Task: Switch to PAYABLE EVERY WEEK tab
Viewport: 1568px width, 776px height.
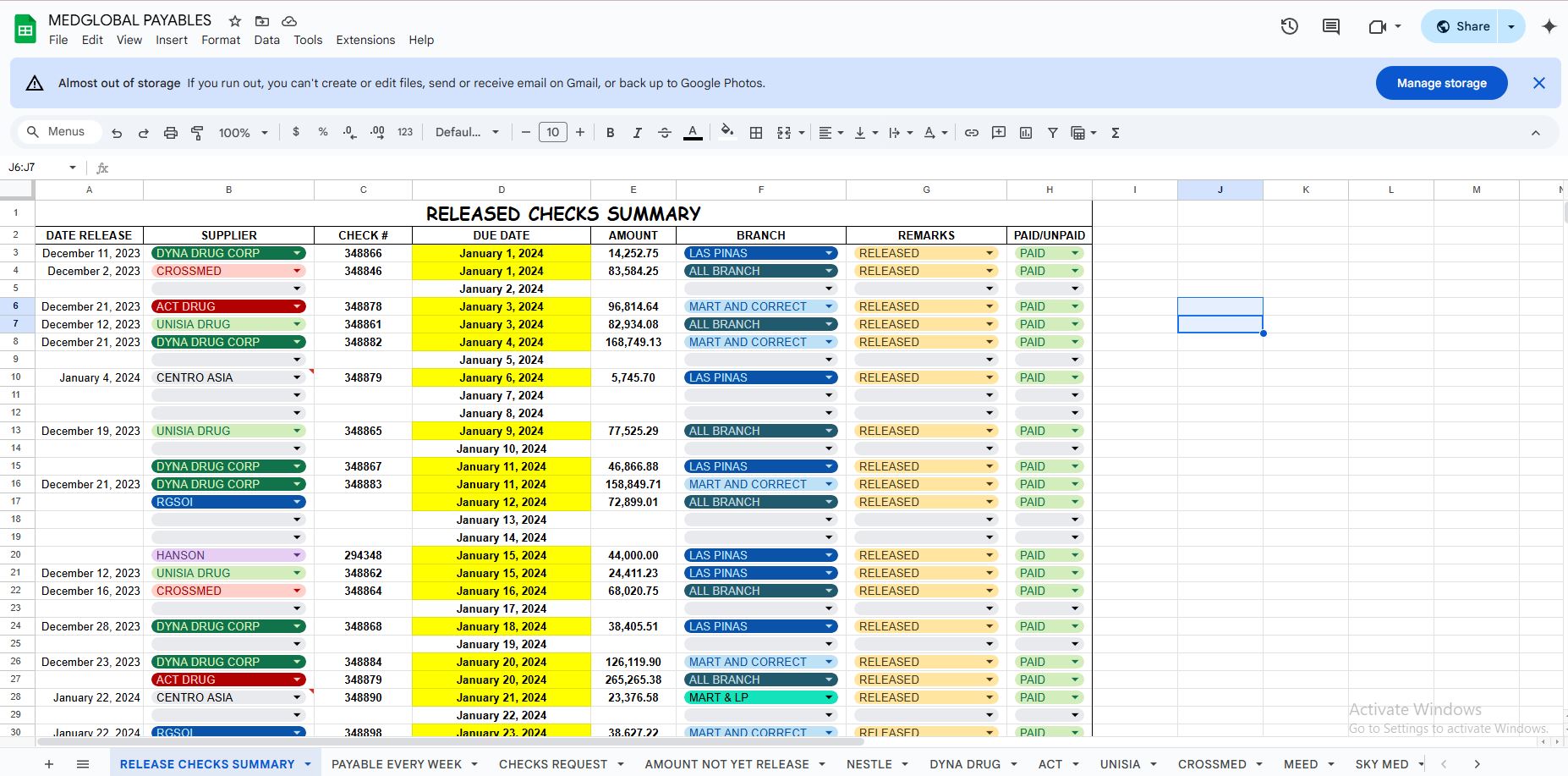Action: [x=396, y=764]
